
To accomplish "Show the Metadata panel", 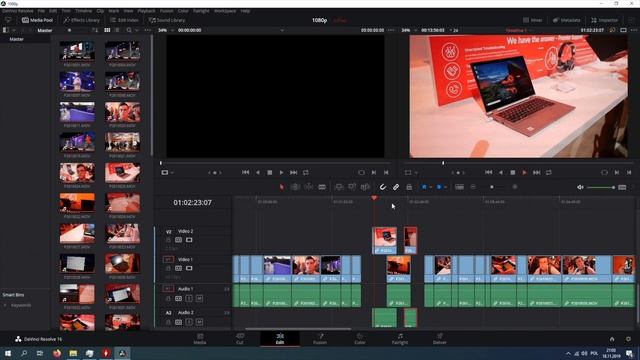I will (567, 20).
